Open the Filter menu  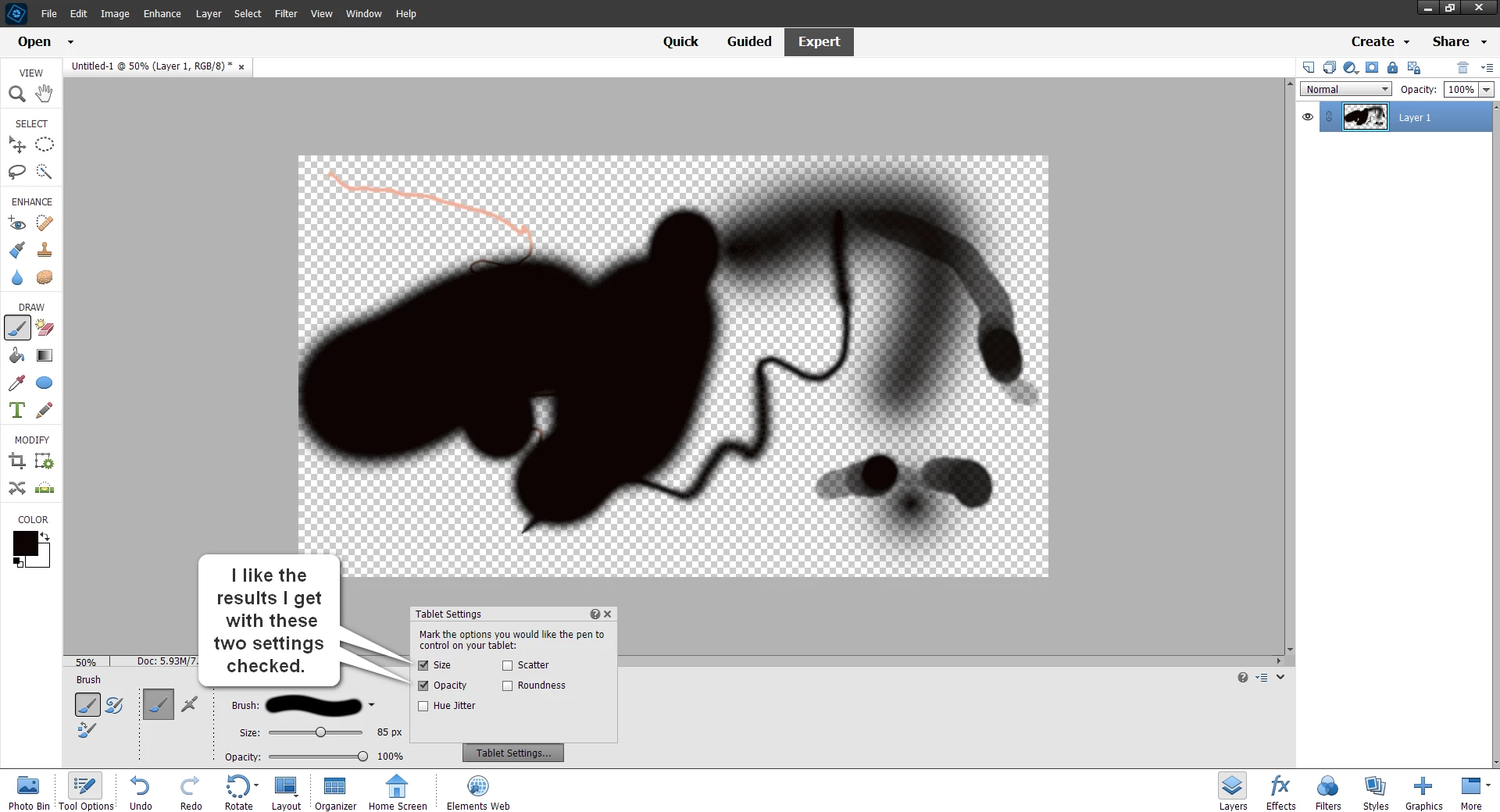[286, 14]
